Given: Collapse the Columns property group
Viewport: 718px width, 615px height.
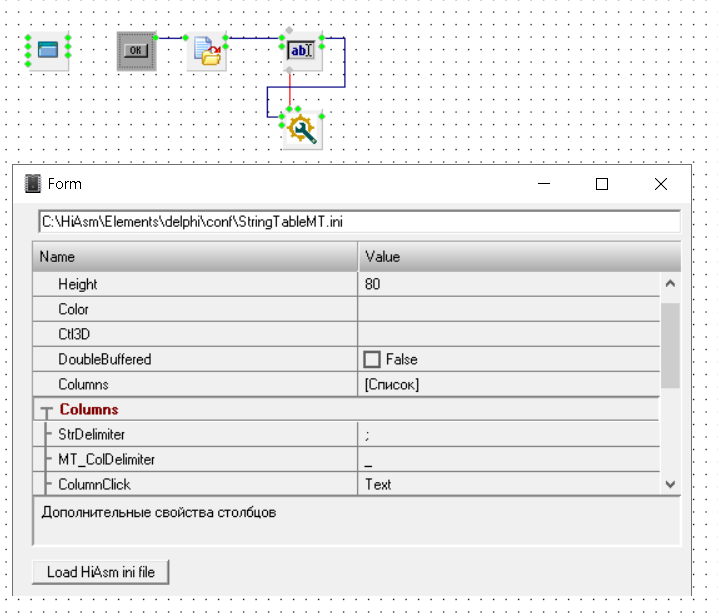Looking at the screenshot, I should pos(46,411).
